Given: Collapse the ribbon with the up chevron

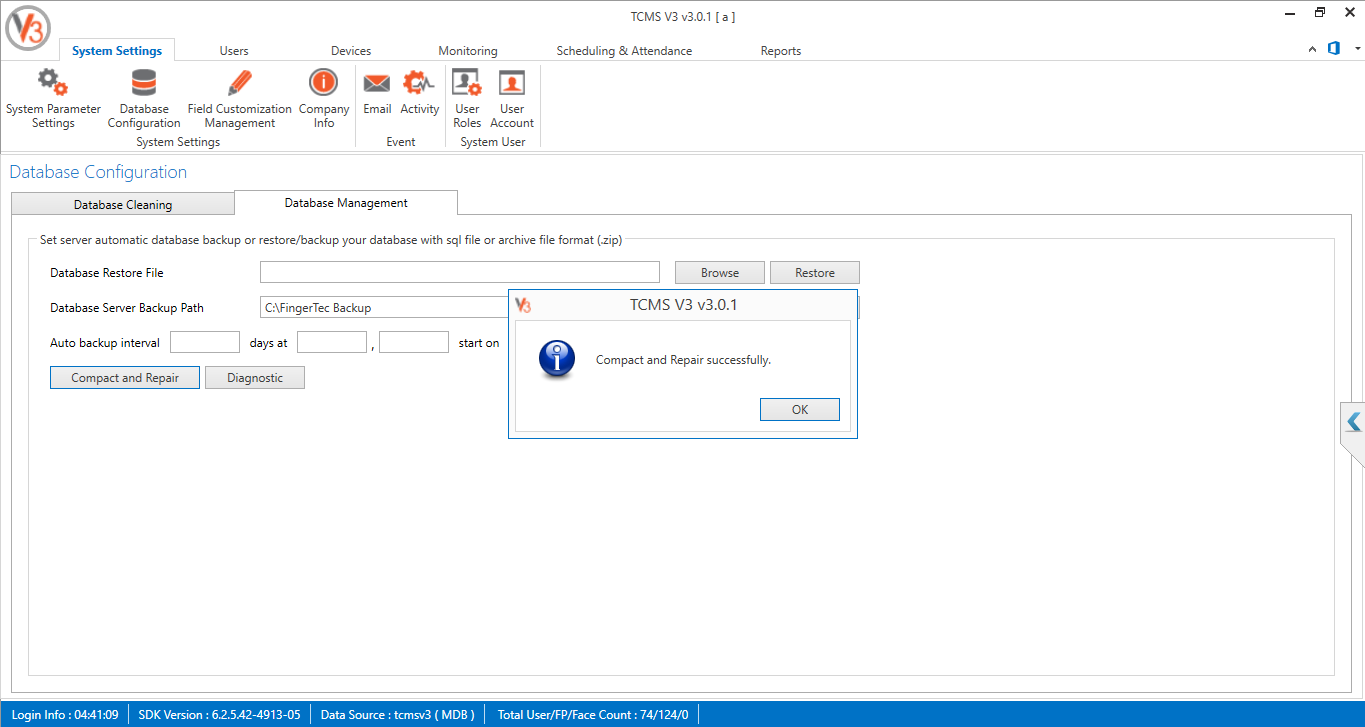Looking at the screenshot, I should click(1313, 49).
